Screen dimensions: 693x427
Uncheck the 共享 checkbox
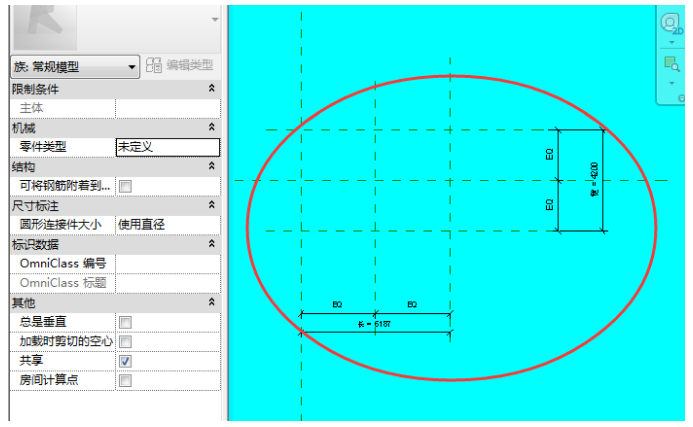(125, 361)
